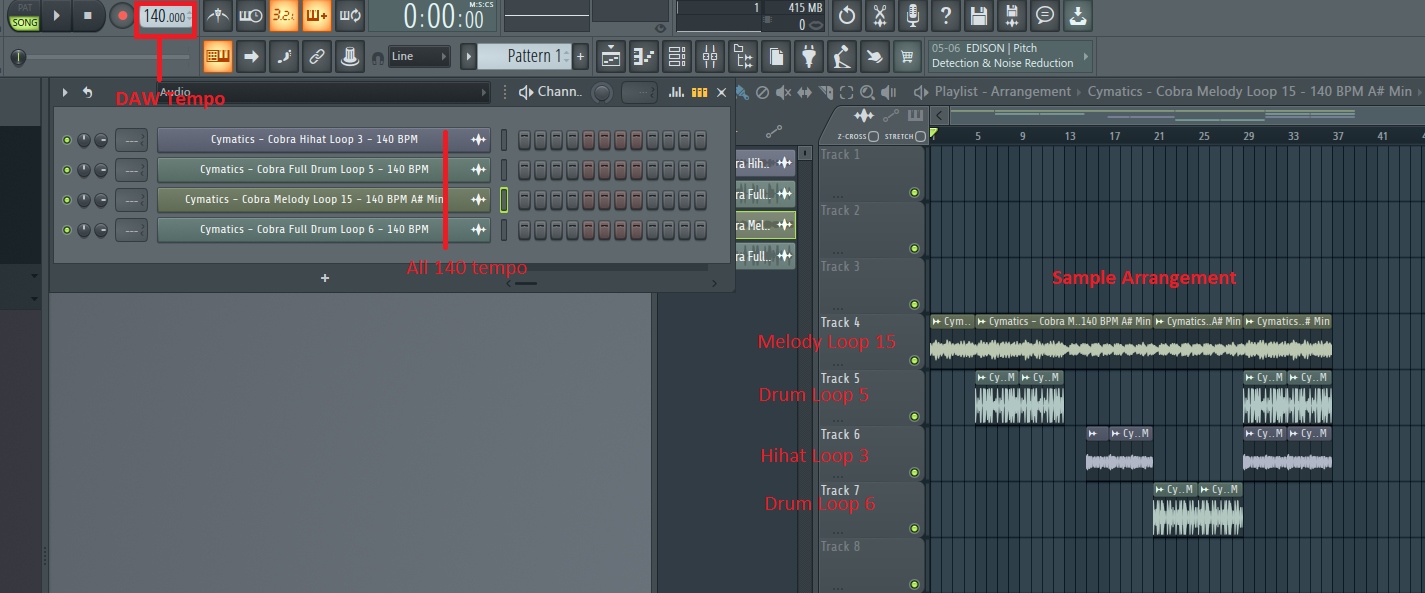Toggle the 3.2.1 countdown before recording
1425x593 pixels.
[283, 16]
